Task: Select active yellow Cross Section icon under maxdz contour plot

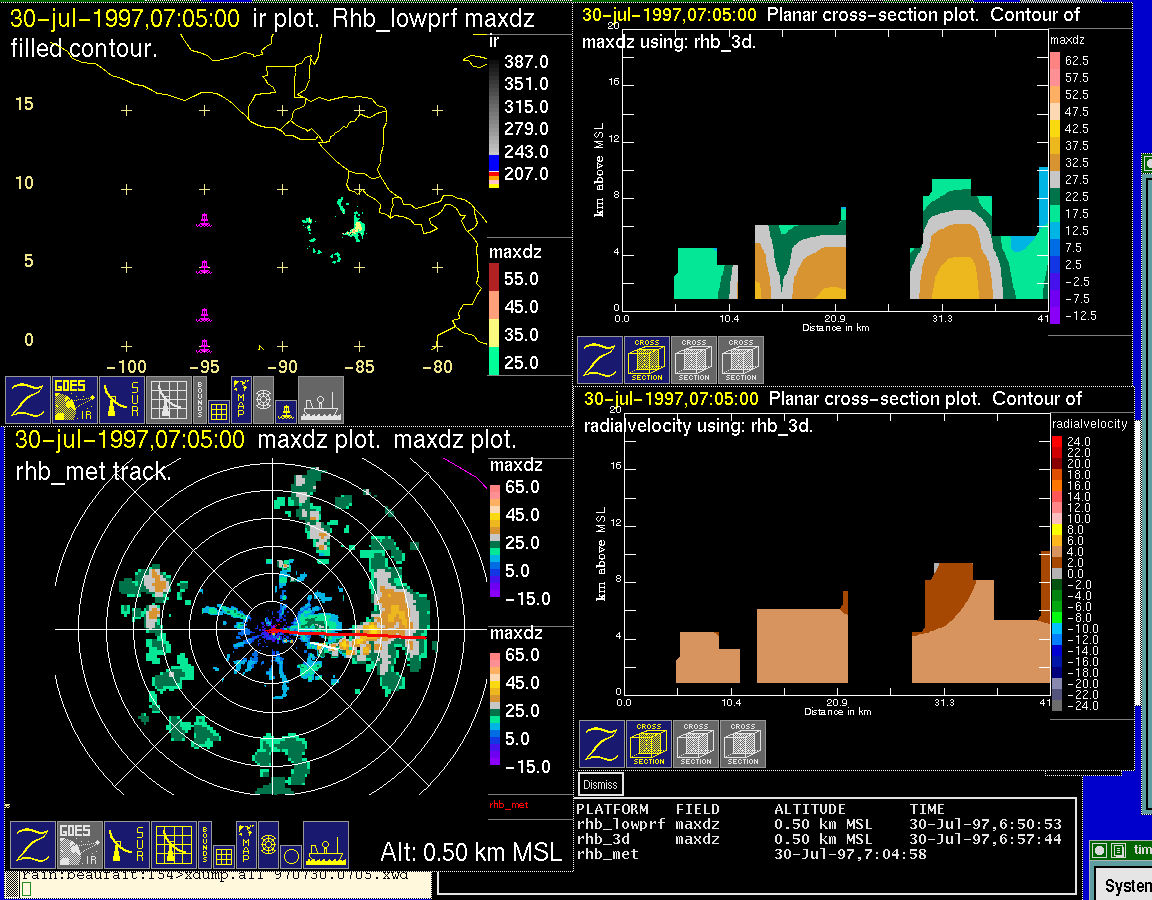Action: pyautogui.click(x=647, y=360)
